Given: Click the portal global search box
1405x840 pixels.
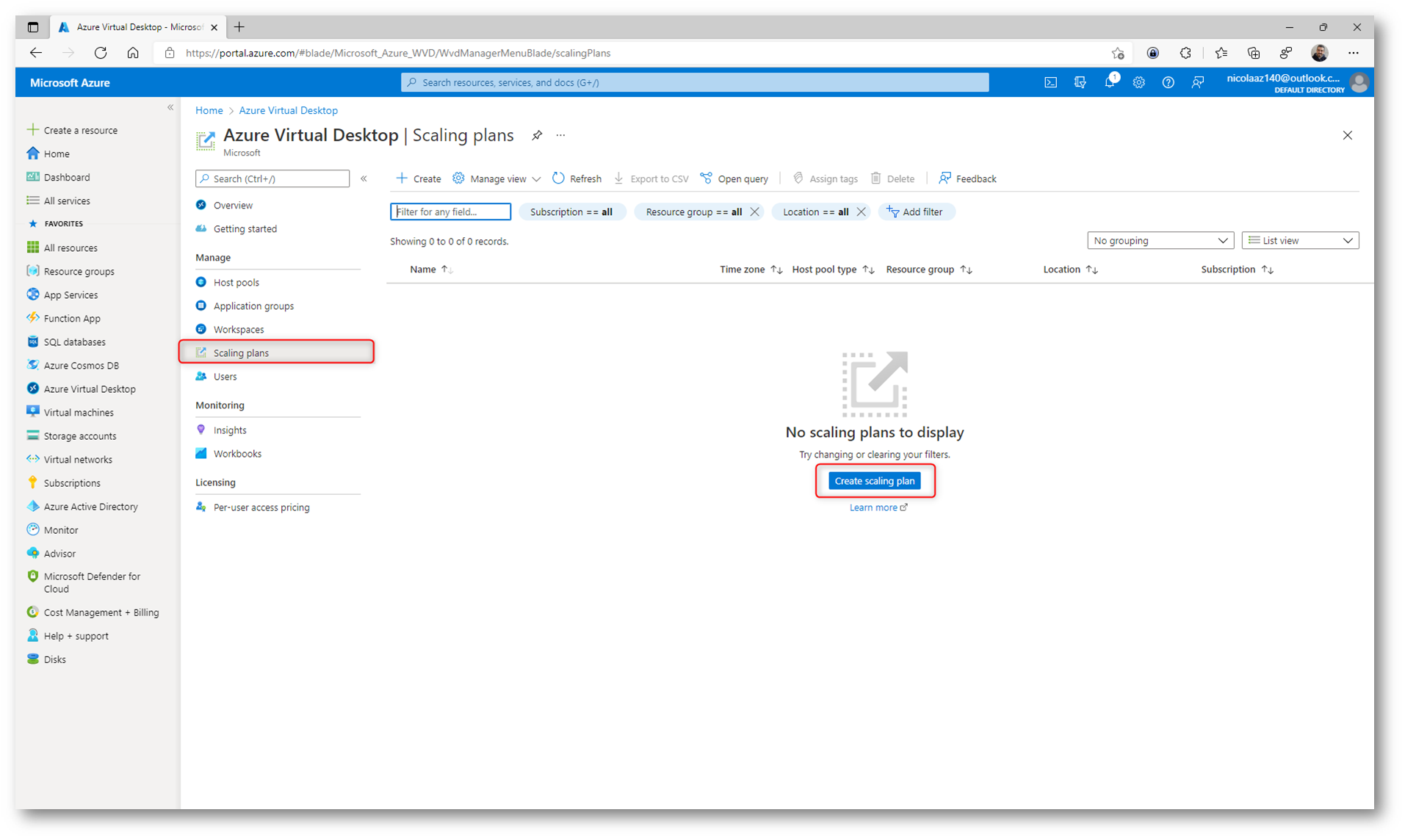Looking at the screenshot, I should (695, 82).
